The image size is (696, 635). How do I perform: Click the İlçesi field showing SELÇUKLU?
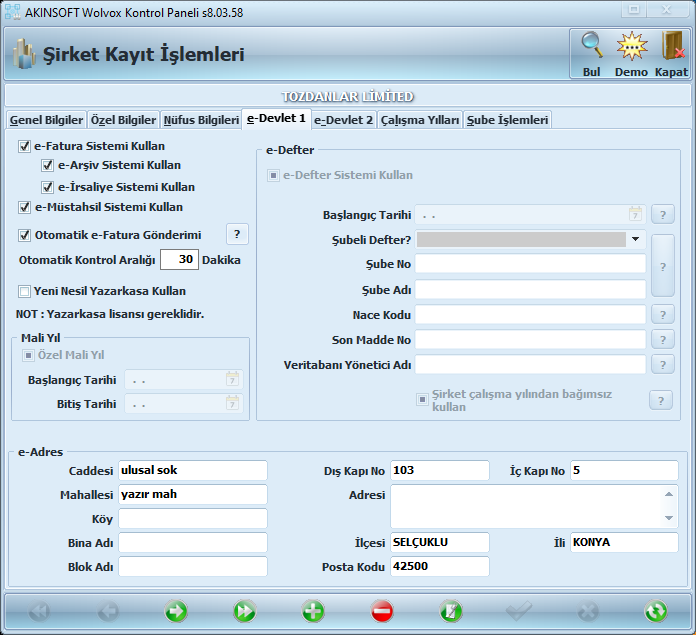(440, 542)
